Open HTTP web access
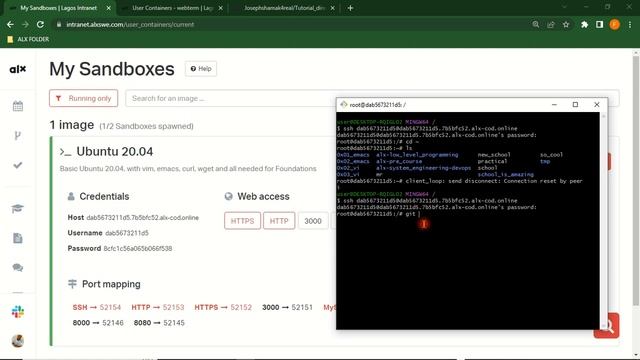Viewport: 640px width, 360px height. pos(279,221)
